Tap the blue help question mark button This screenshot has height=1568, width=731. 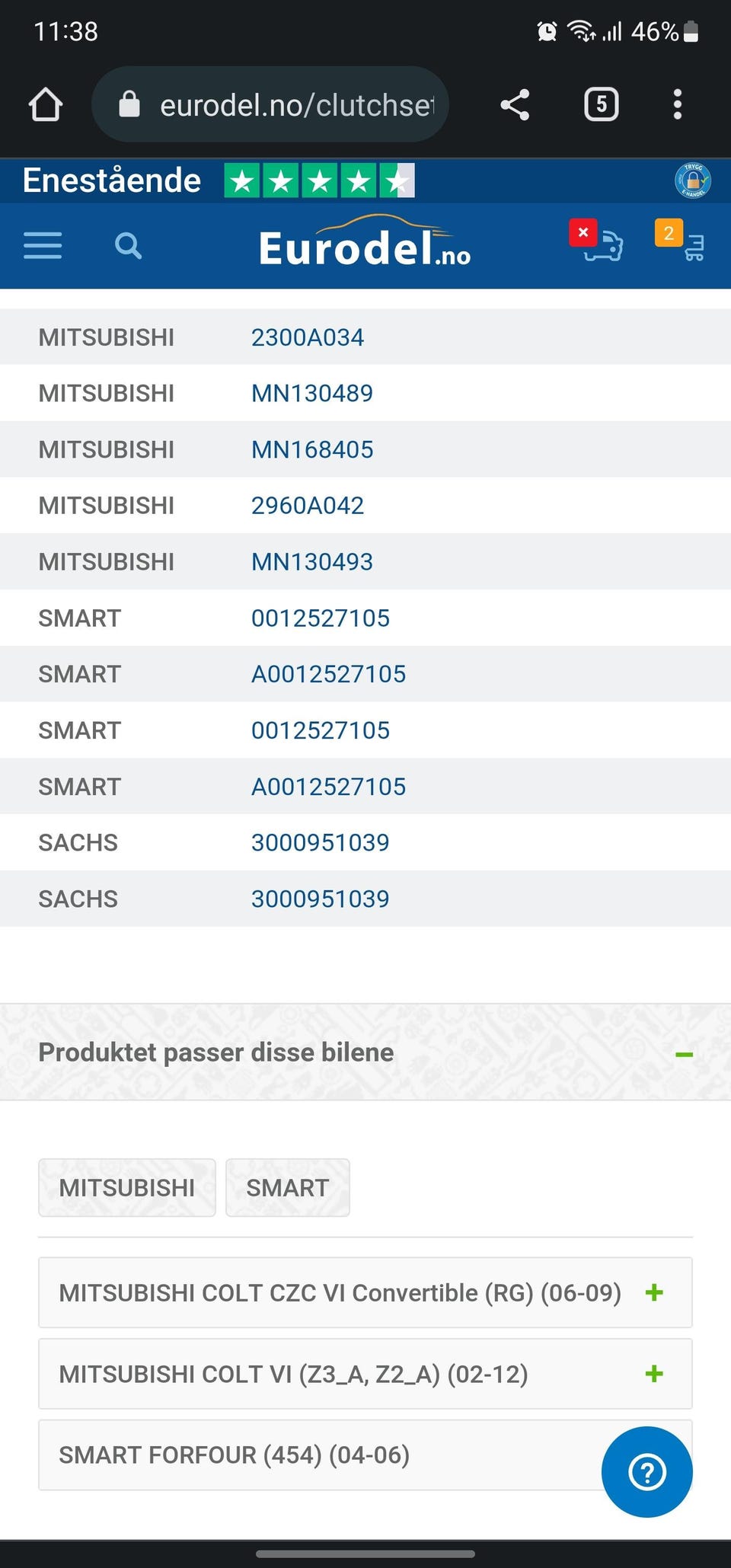[x=647, y=1471]
